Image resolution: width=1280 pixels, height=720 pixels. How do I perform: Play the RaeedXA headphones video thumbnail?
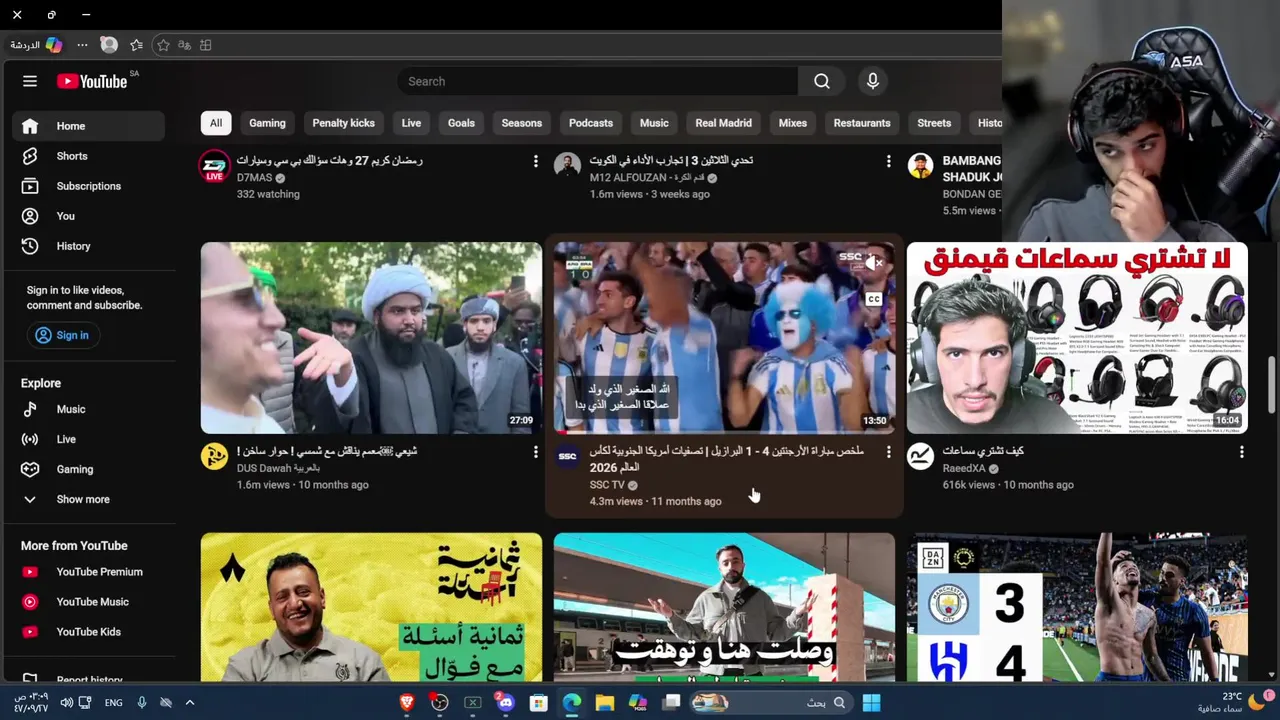click(1077, 338)
